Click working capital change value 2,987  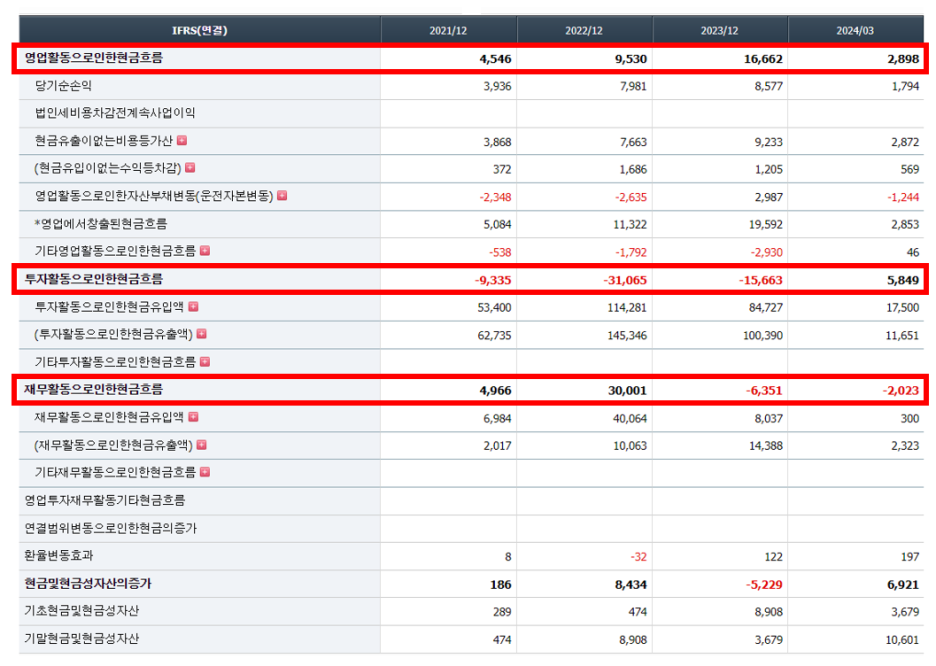[x=769, y=197]
